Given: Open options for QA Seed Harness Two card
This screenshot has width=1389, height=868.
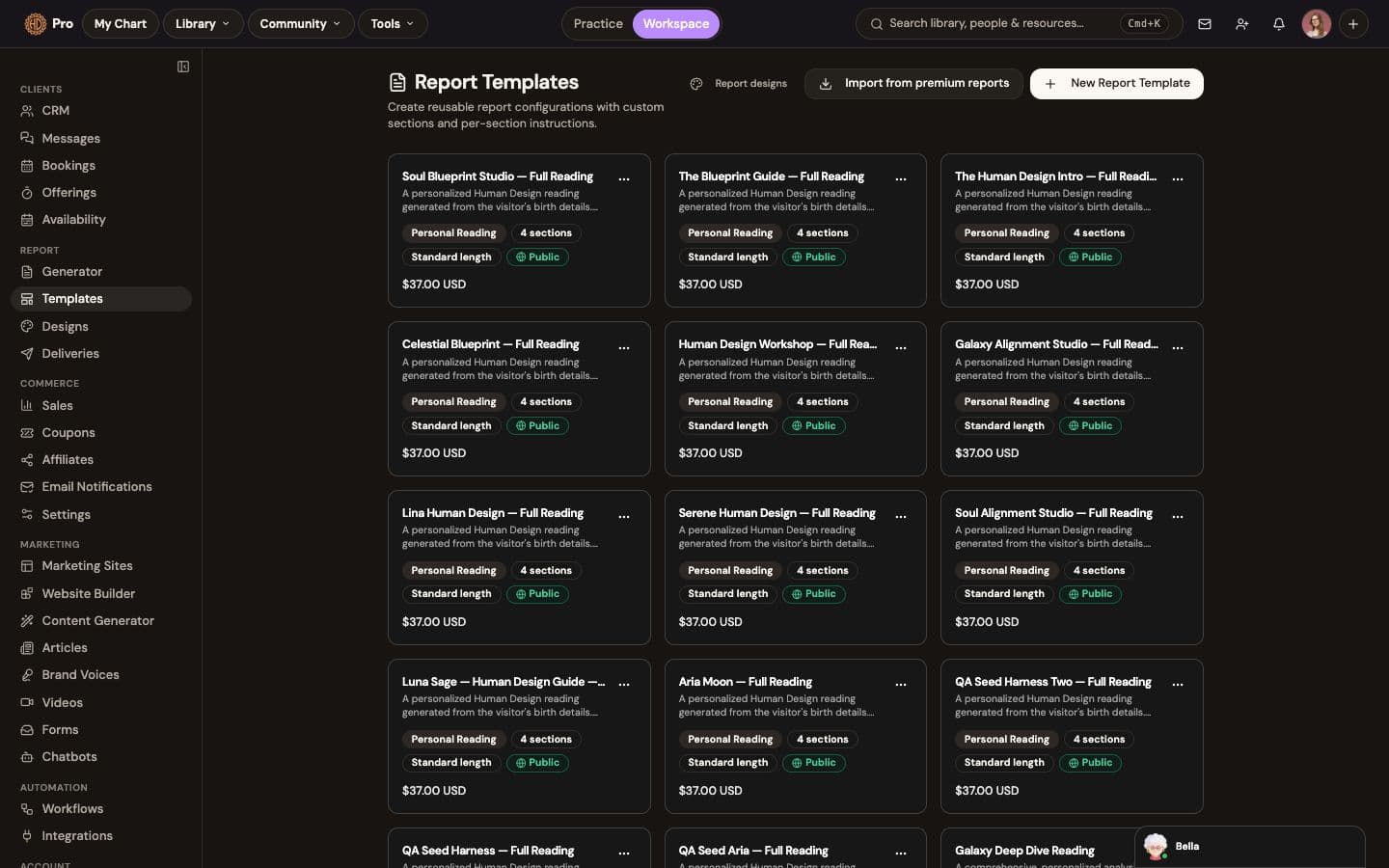Looking at the screenshot, I should coord(1178,684).
